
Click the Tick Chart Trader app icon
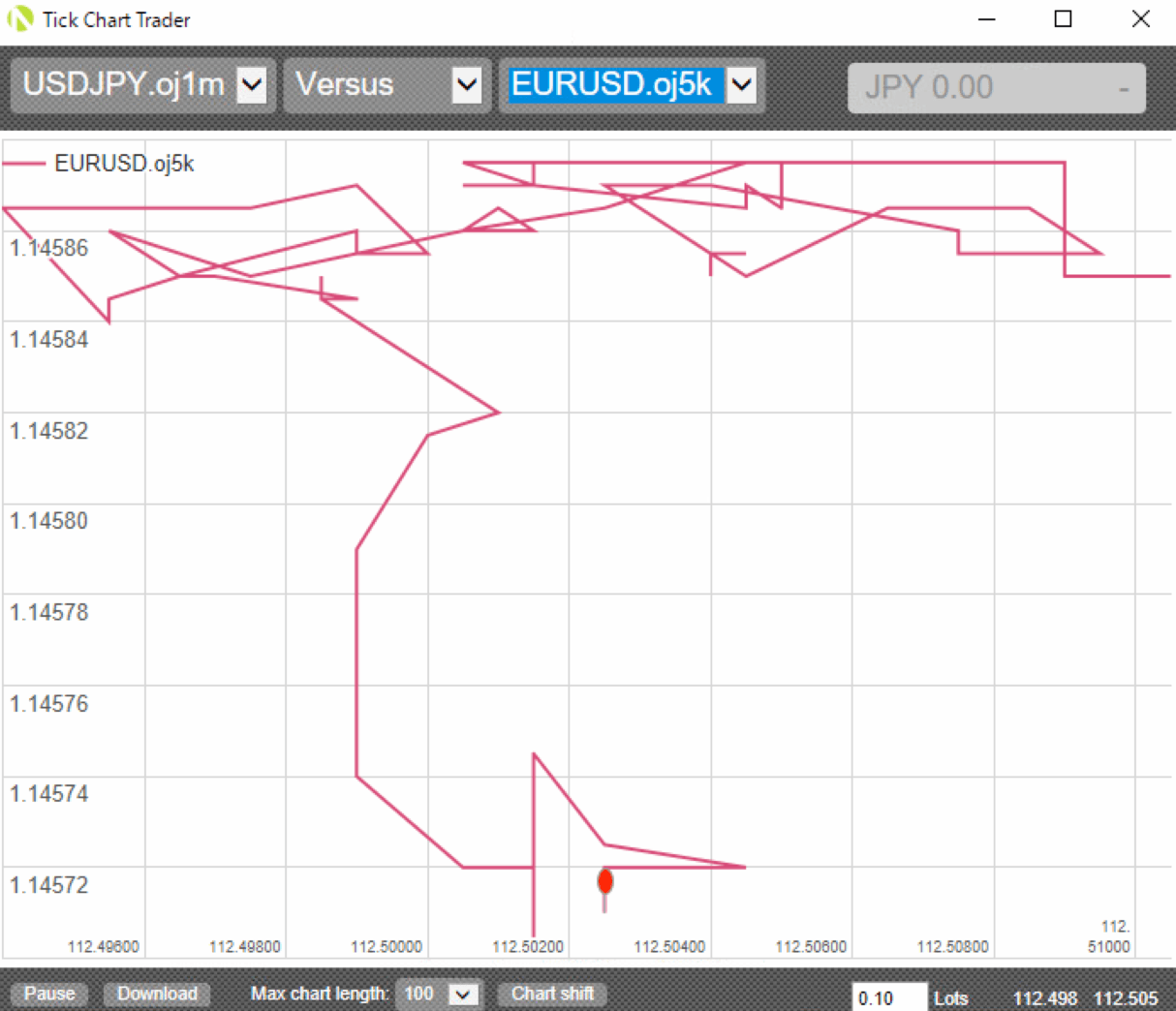pyautogui.click(x=19, y=19)
